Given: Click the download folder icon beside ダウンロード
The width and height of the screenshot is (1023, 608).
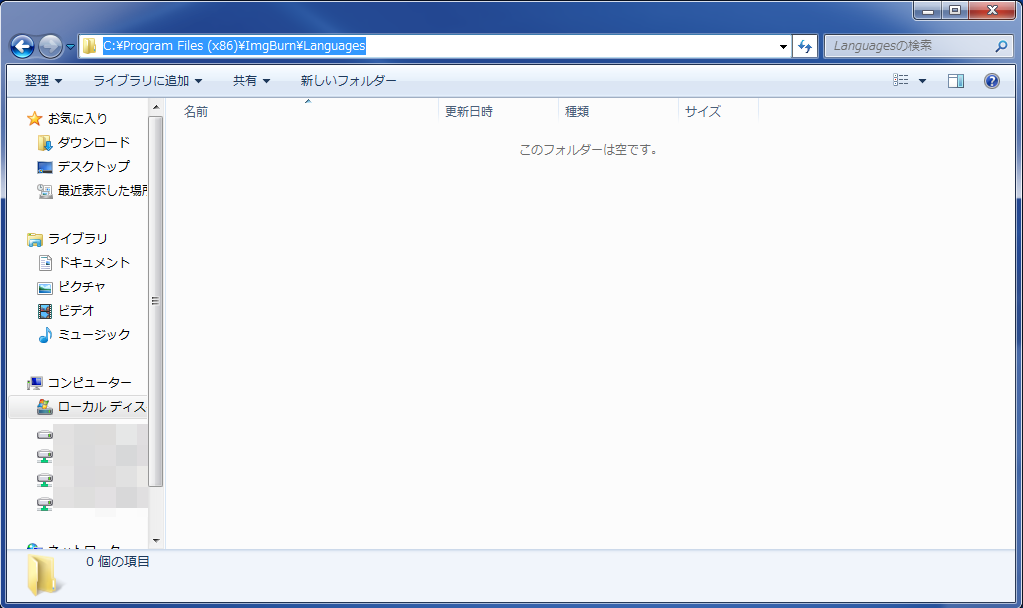Looking at the screenshot, I should click(x=44, y=143).
